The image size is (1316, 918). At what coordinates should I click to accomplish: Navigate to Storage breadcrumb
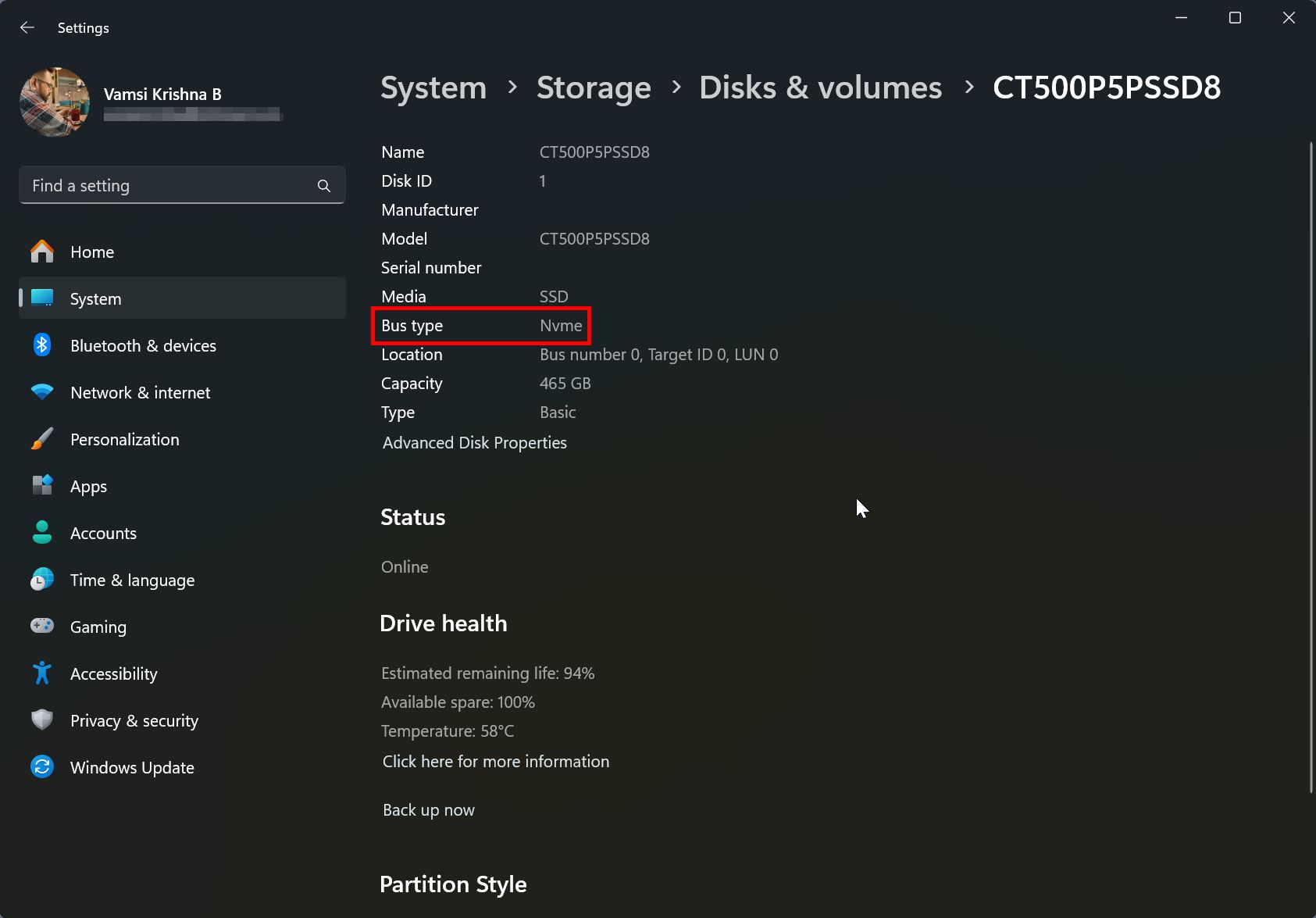[x=594, y=88]
